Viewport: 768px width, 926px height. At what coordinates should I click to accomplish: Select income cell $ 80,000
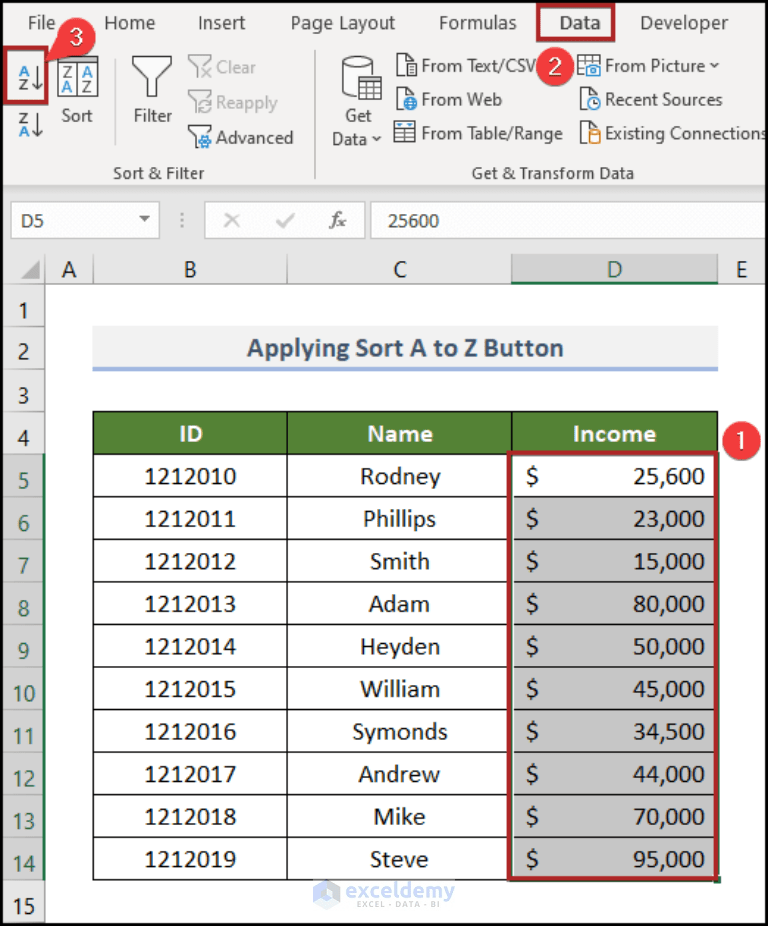click(x=614, y=604)
